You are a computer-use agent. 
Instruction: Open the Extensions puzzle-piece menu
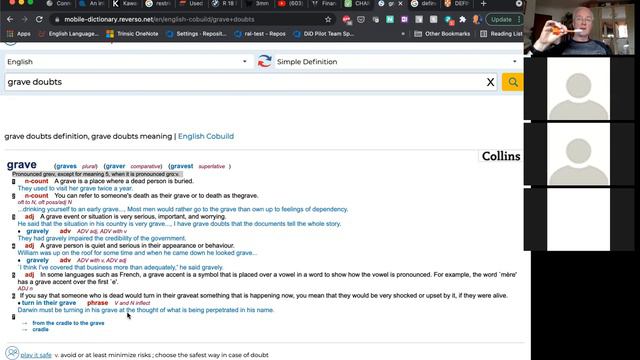click(462, 19)
